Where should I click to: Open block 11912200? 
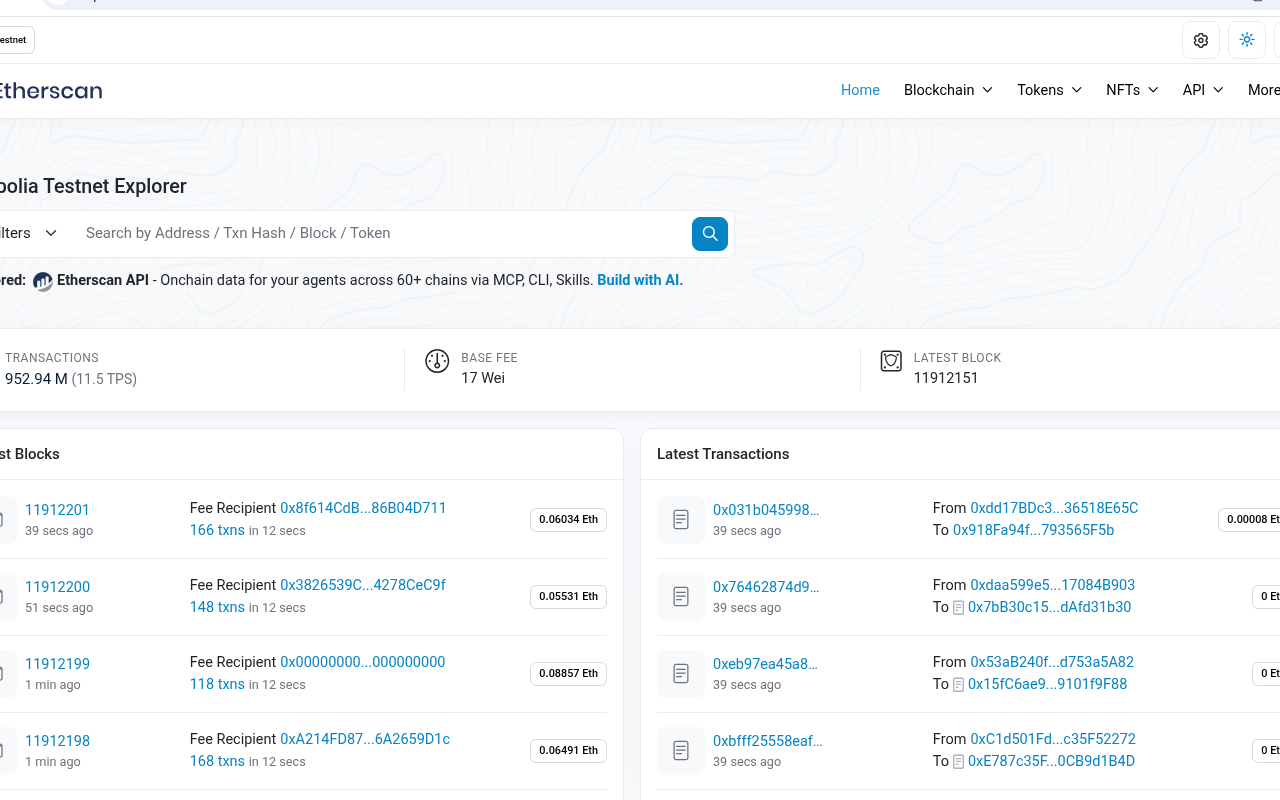[x=57, y=587]
